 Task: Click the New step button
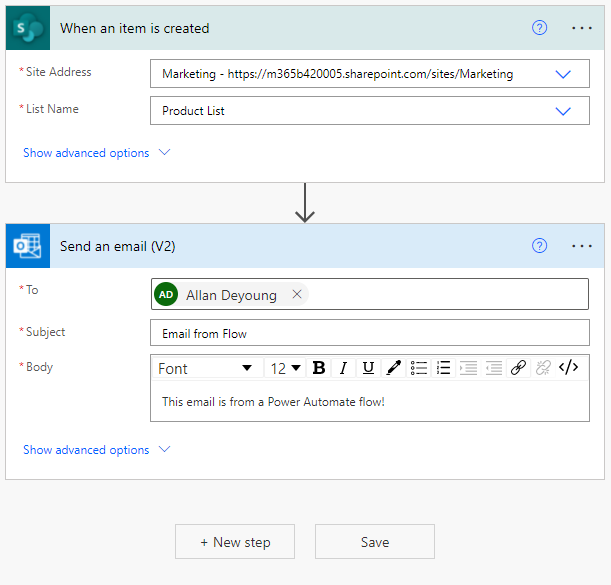point(235,542)
